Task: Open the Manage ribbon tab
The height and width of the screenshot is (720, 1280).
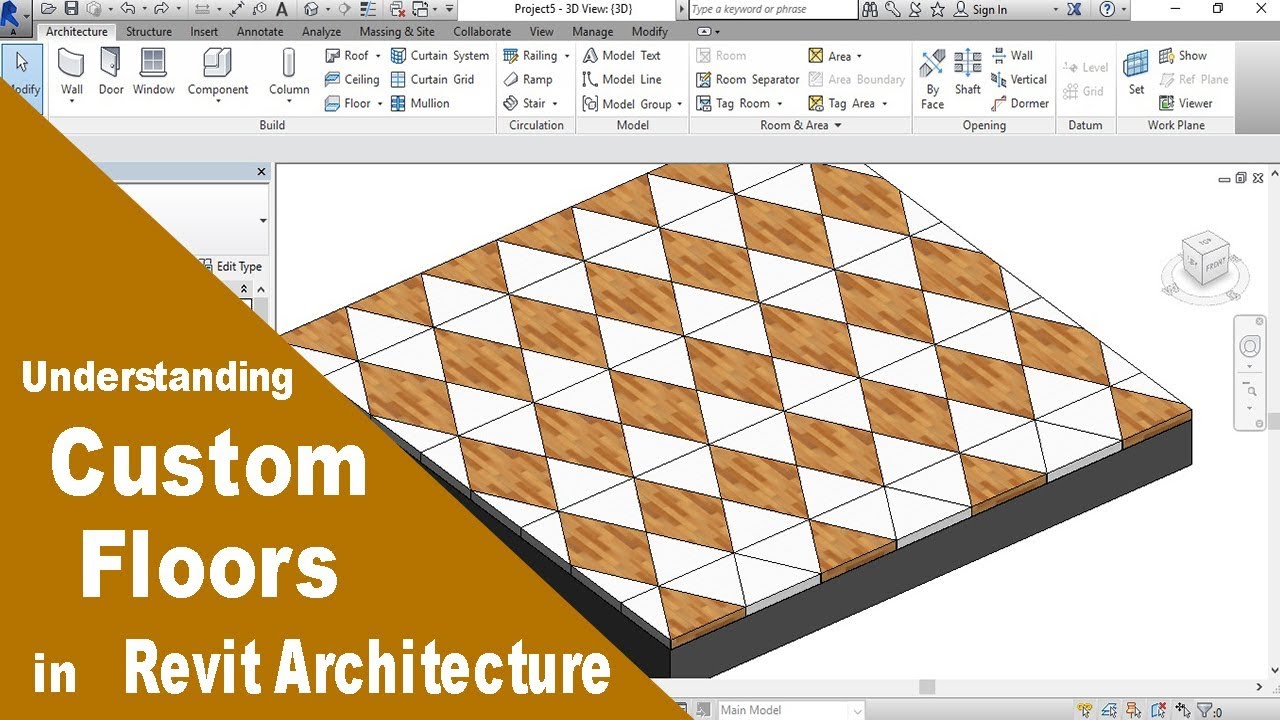Action: click(x=593, y=32)
